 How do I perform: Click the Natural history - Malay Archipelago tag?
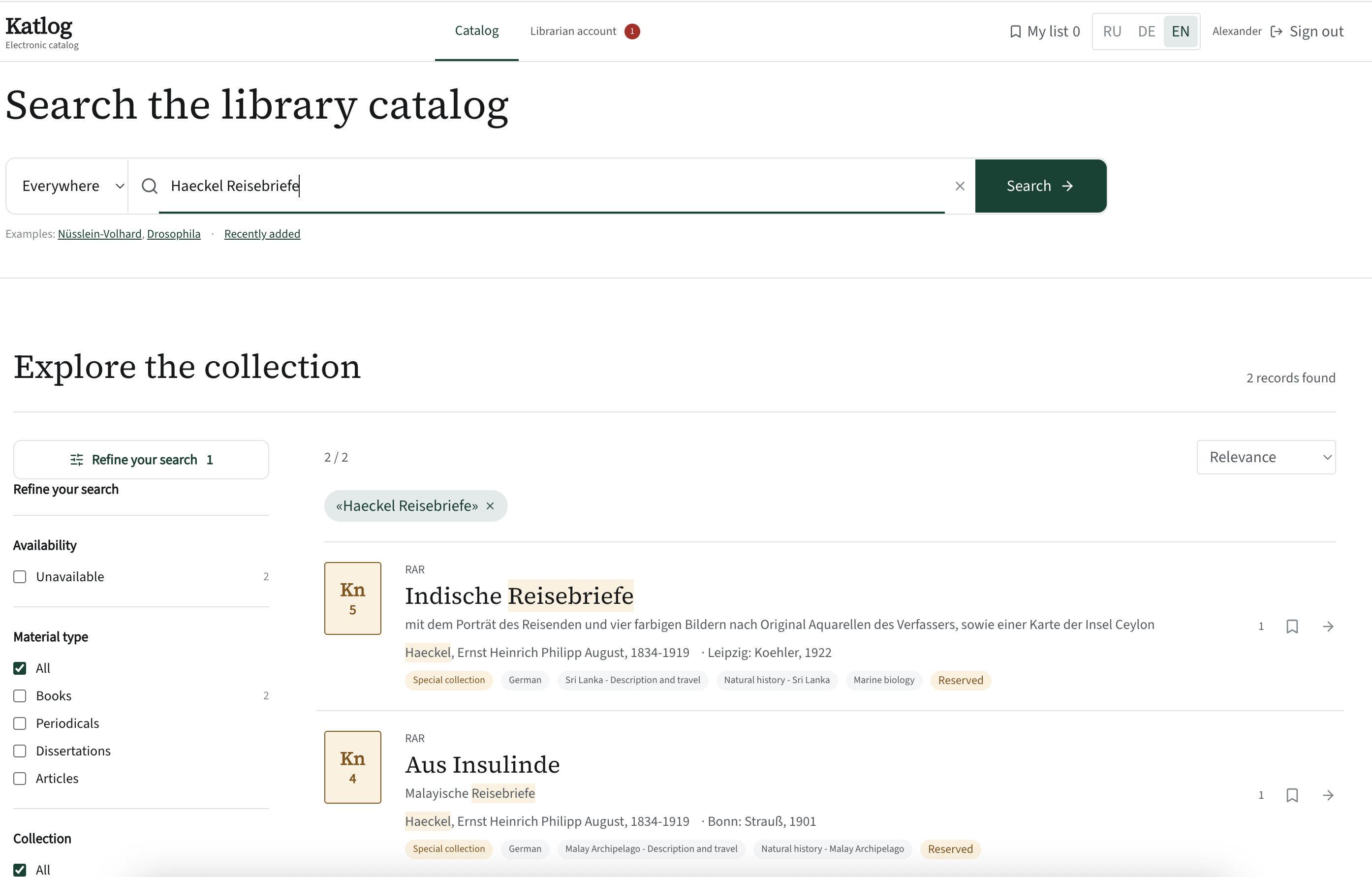[833, 848]
